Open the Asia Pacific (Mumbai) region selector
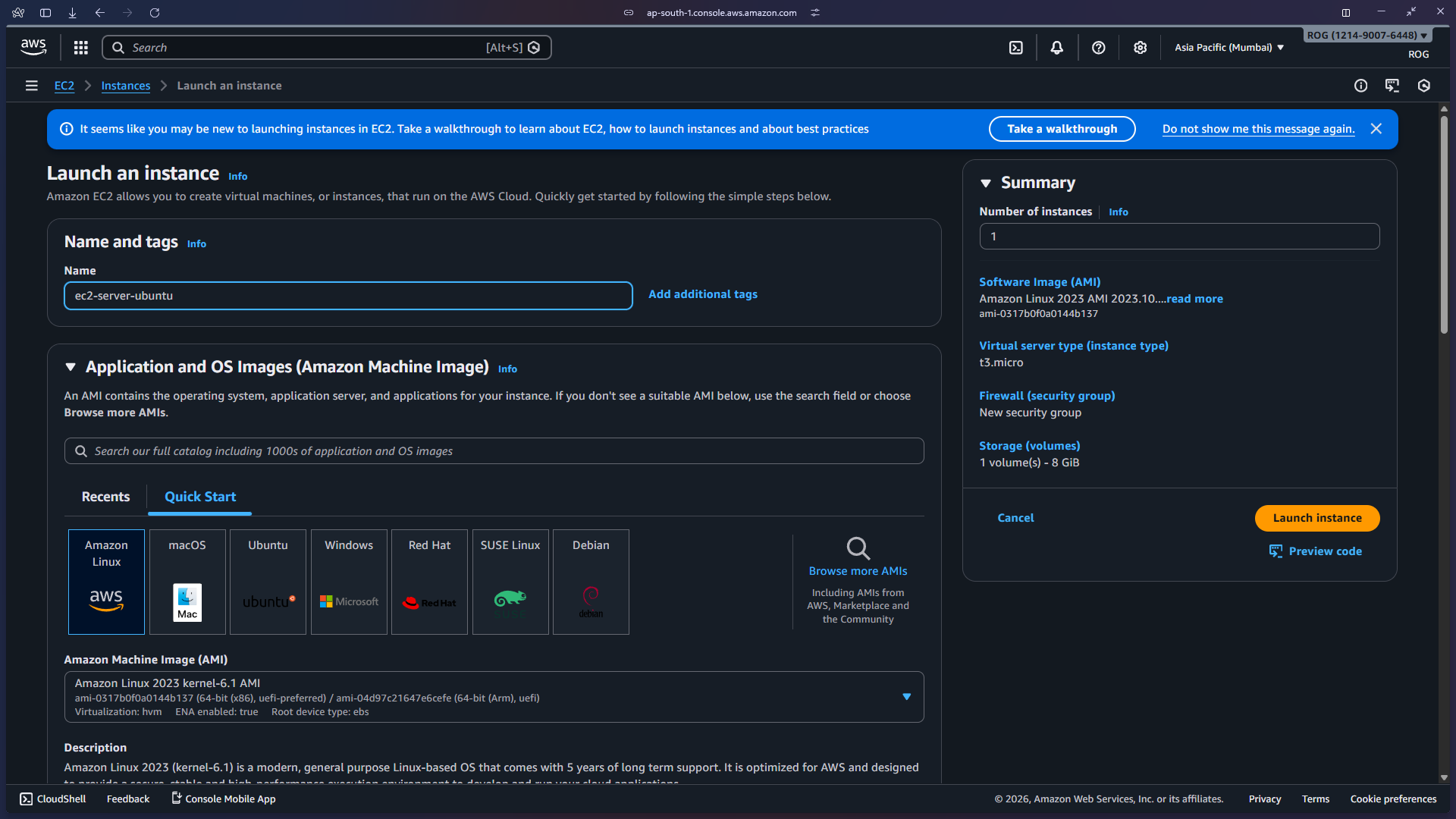The height and width of the screenshot is (819, 1456). [x=1228, y=47]
